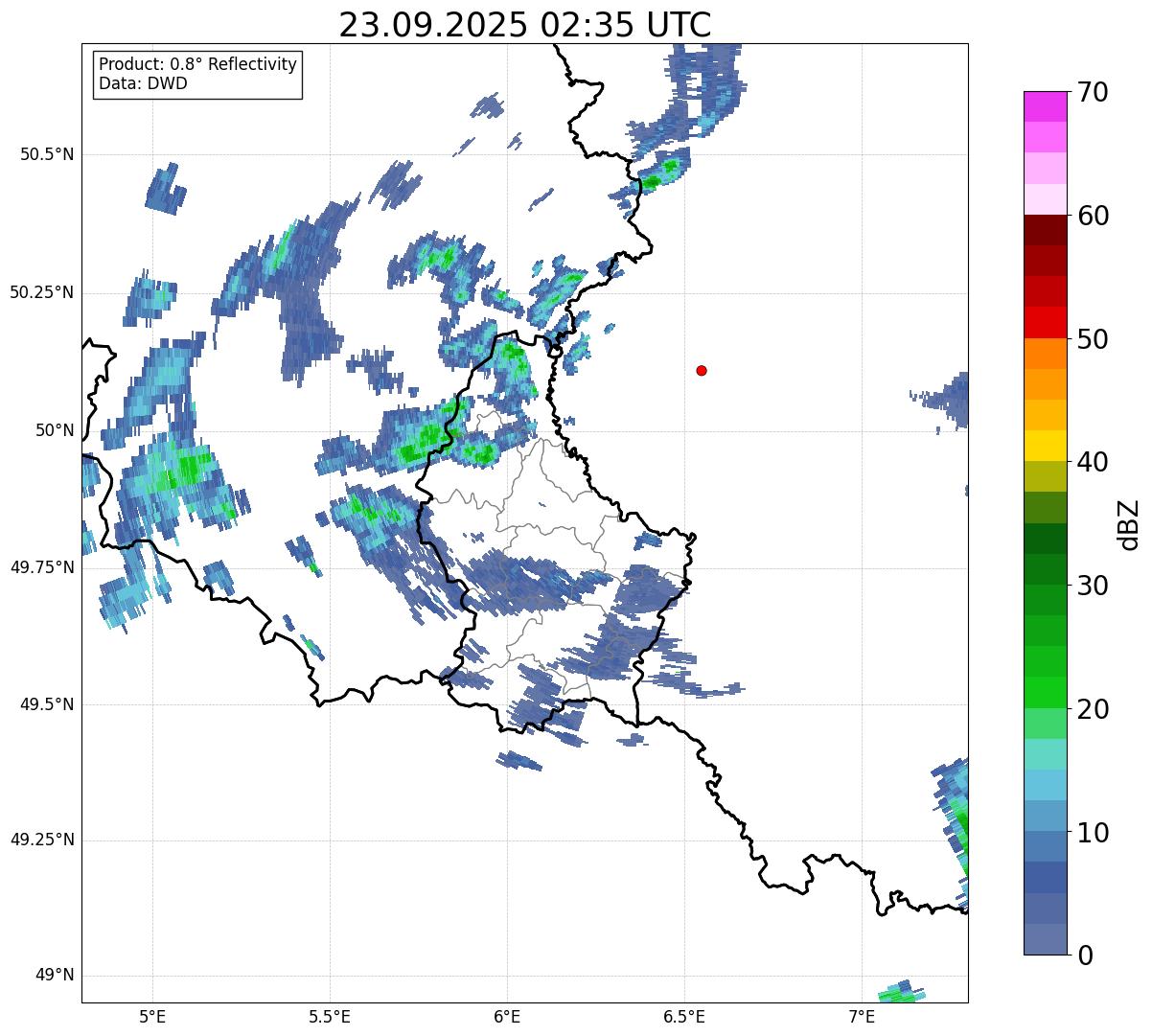1152x1036 pixels.
Task: Click the colorbar tick label 10
Action: 1092,832
